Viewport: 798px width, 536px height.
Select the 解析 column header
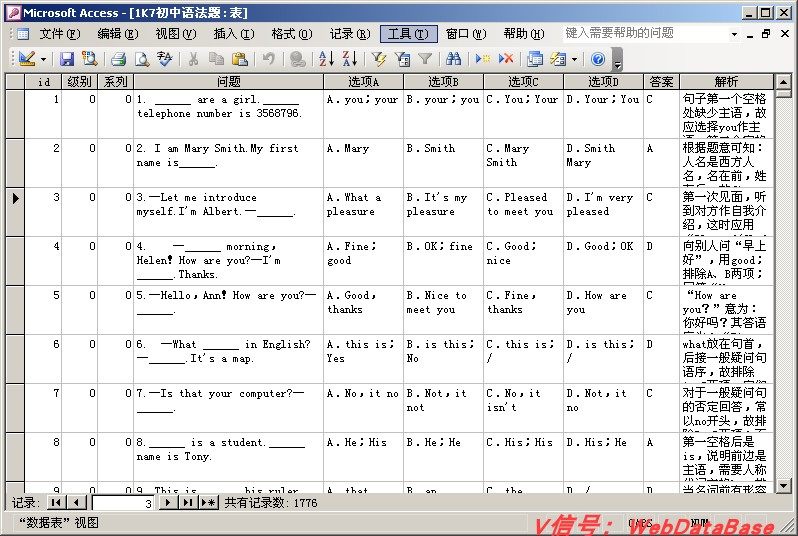726,81
